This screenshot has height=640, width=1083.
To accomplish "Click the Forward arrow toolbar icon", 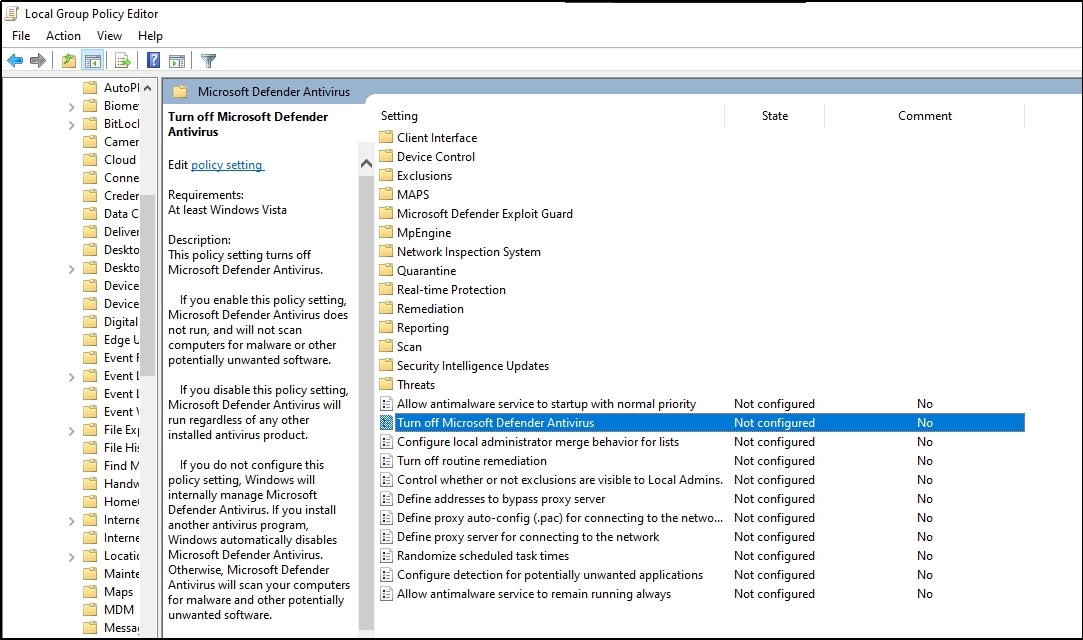I will [x=38, y=61].
